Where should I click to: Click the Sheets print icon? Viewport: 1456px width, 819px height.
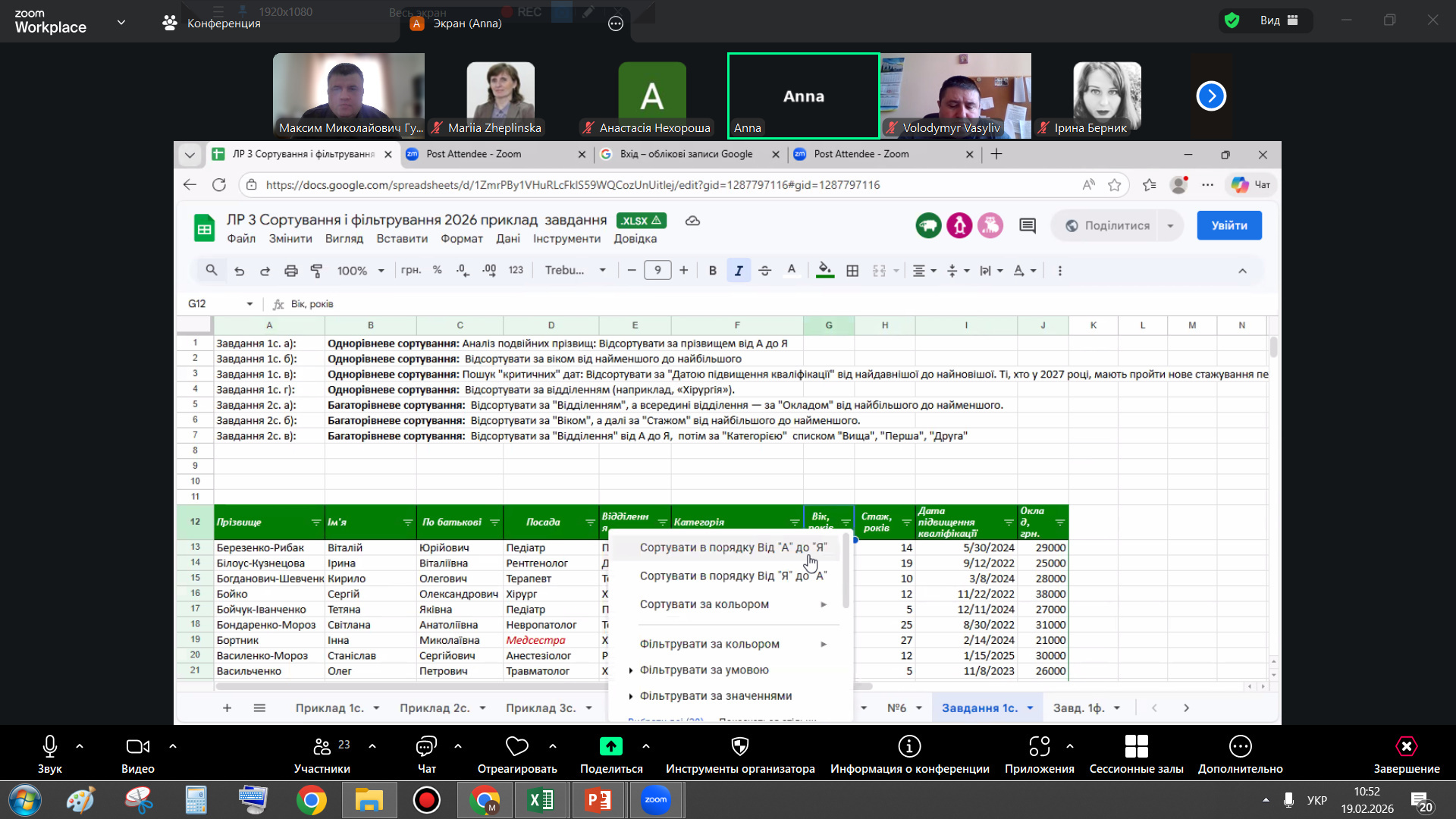click(290, 271)
